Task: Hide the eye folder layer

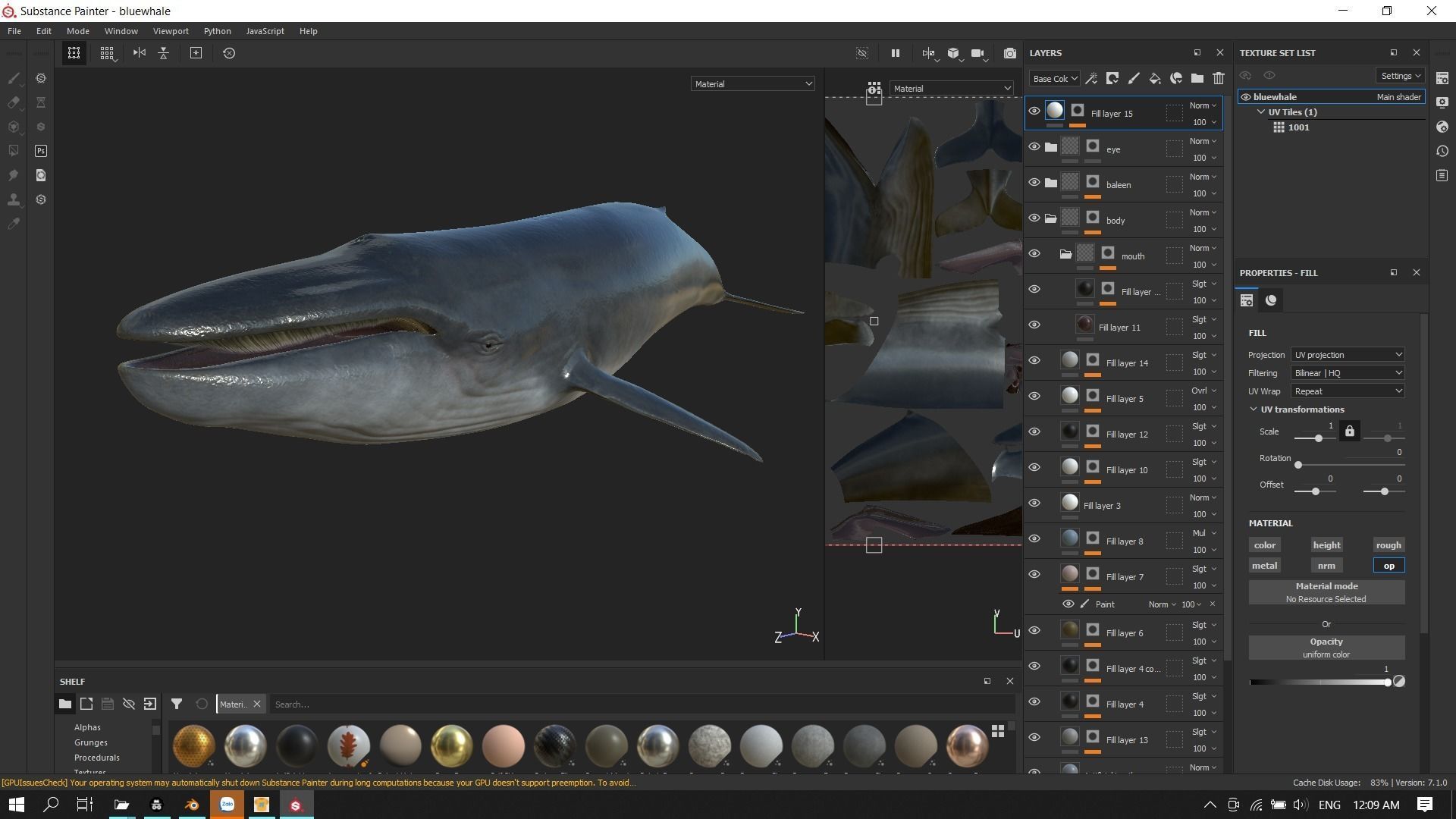Action: point(1034,146)
